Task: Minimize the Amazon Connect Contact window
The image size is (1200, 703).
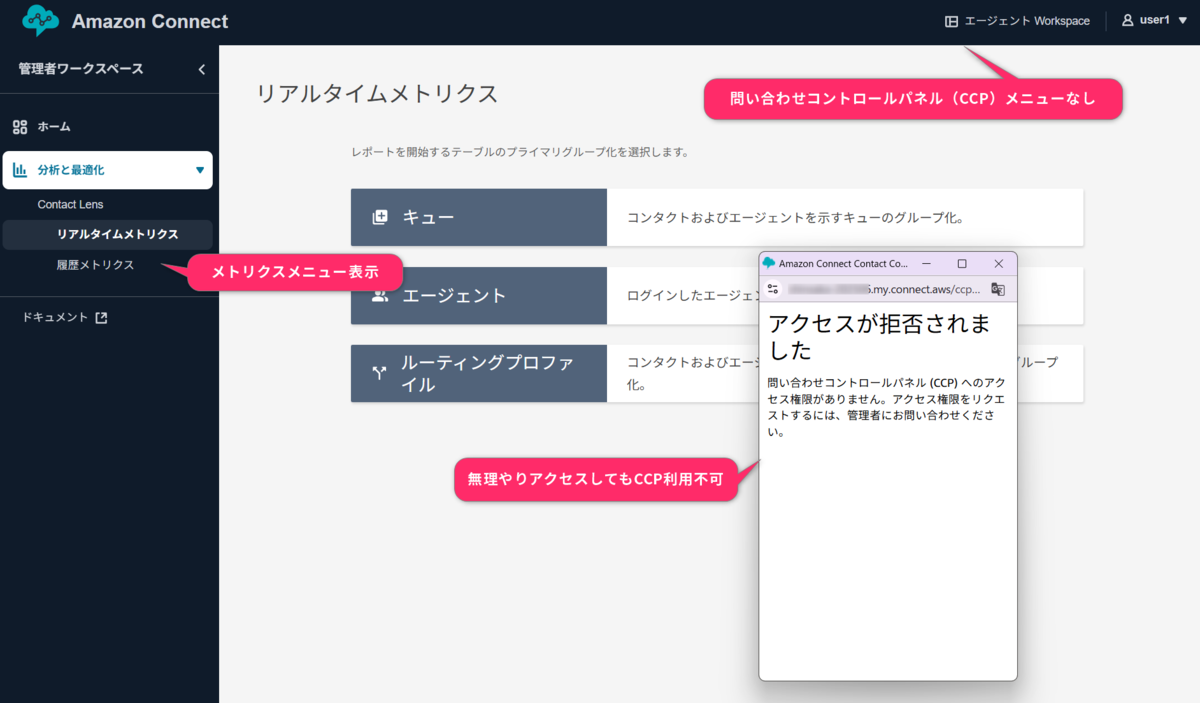Action: [x=927, y=264]
